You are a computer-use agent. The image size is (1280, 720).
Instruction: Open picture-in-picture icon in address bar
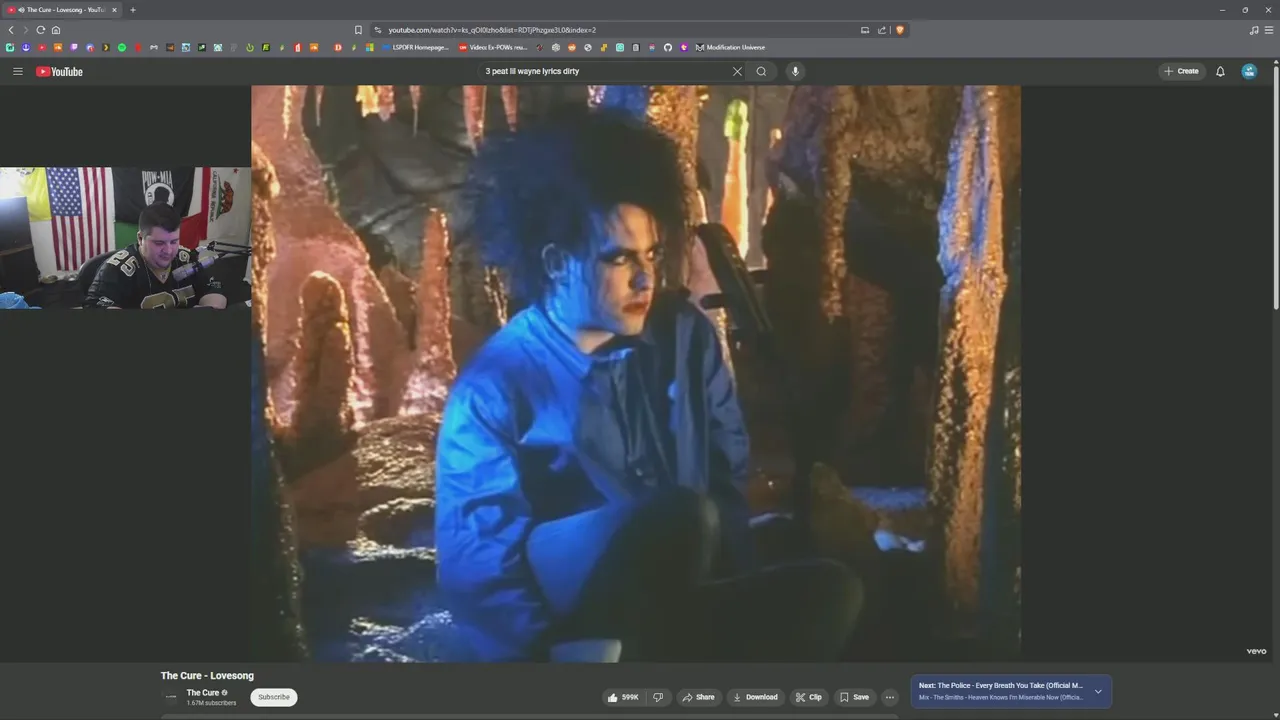tap(865, 30)
